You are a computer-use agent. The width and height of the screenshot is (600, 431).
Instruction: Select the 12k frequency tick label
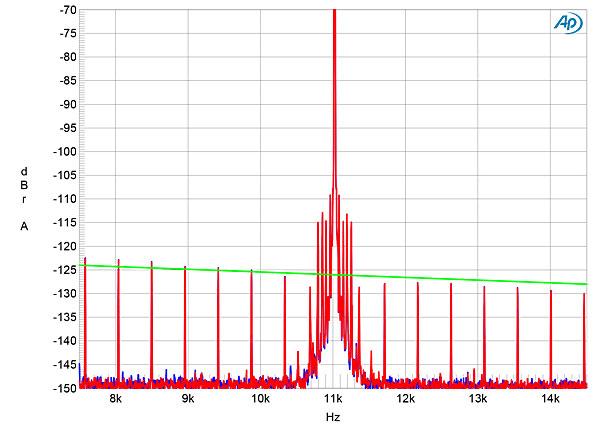click(405, 400)
